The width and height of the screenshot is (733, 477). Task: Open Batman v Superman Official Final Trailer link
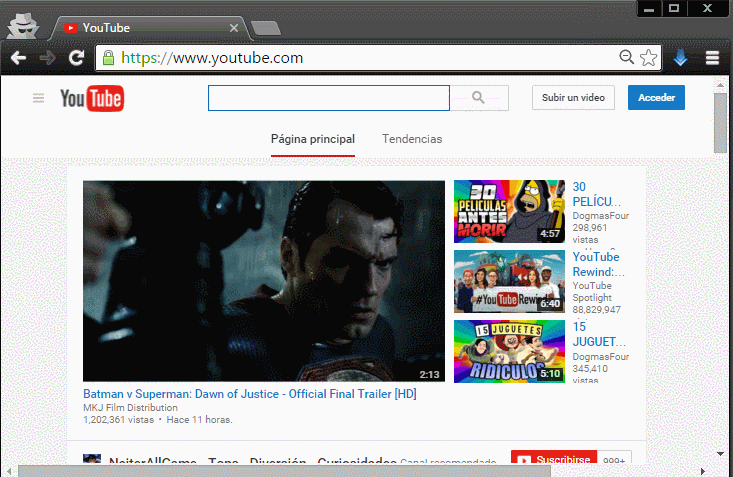pyautogui.click(x=250, y=394)
